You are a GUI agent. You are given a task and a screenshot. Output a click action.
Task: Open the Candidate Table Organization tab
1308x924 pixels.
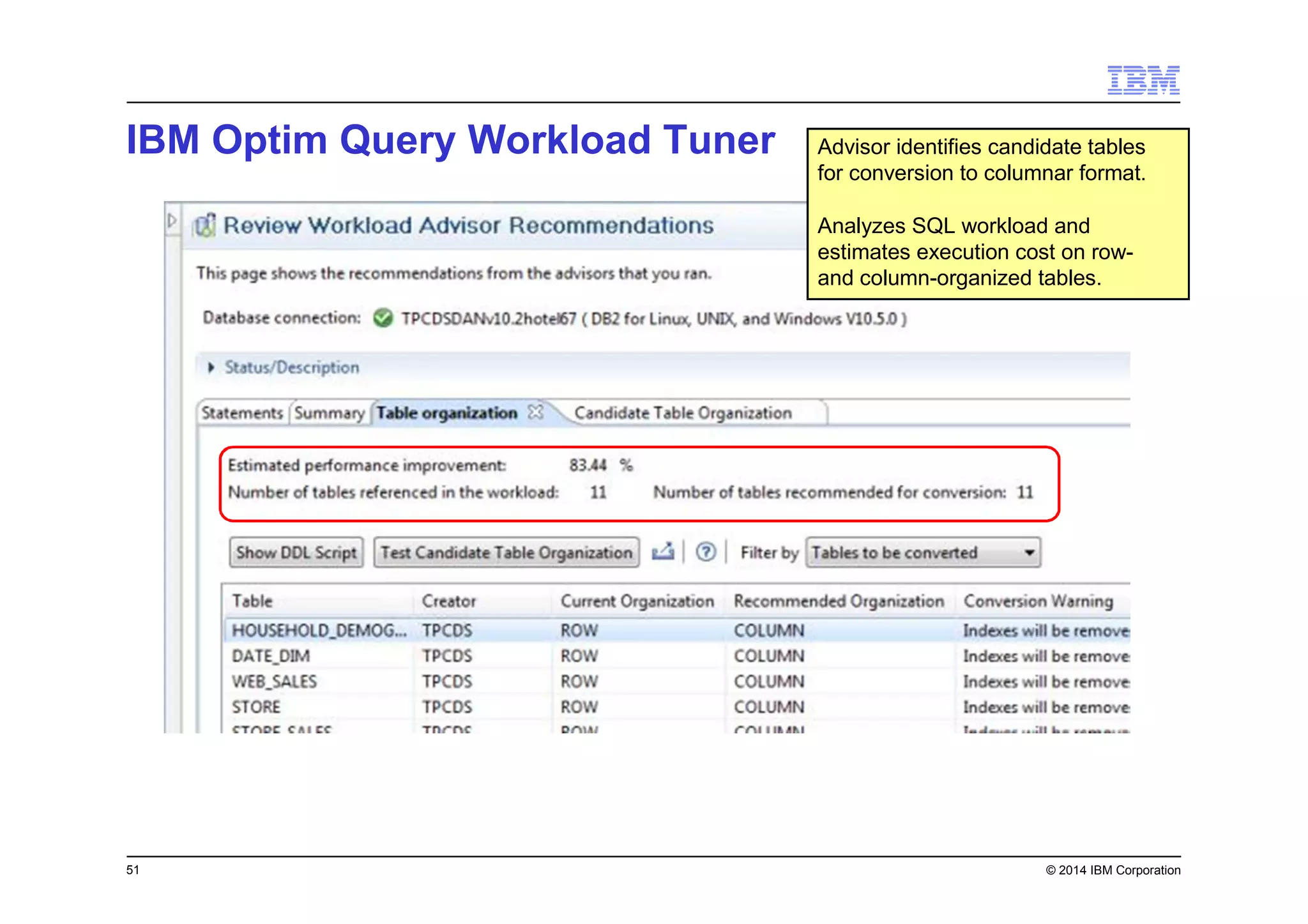tap(683, 413)
